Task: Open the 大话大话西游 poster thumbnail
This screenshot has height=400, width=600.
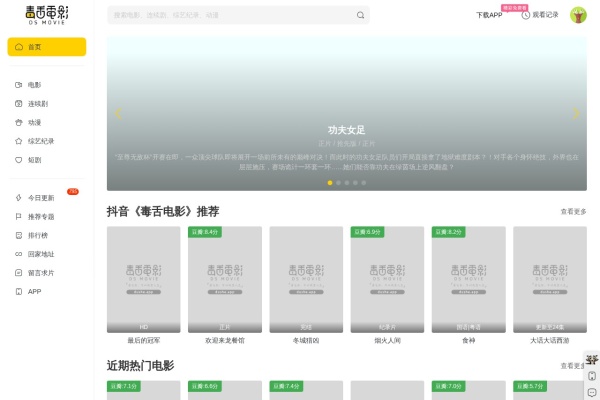Action: (550, 279)
